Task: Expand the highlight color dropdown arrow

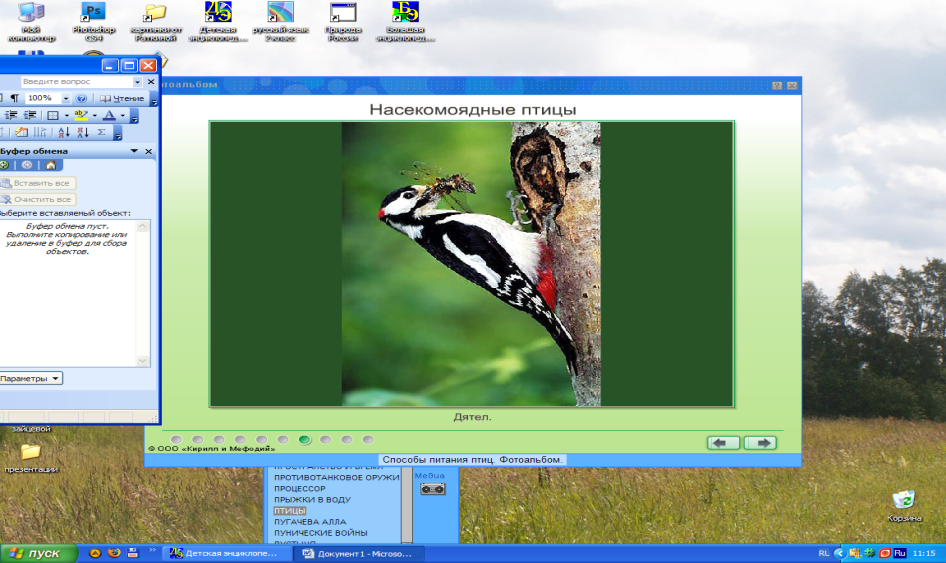Action: [x=95, y=115]
